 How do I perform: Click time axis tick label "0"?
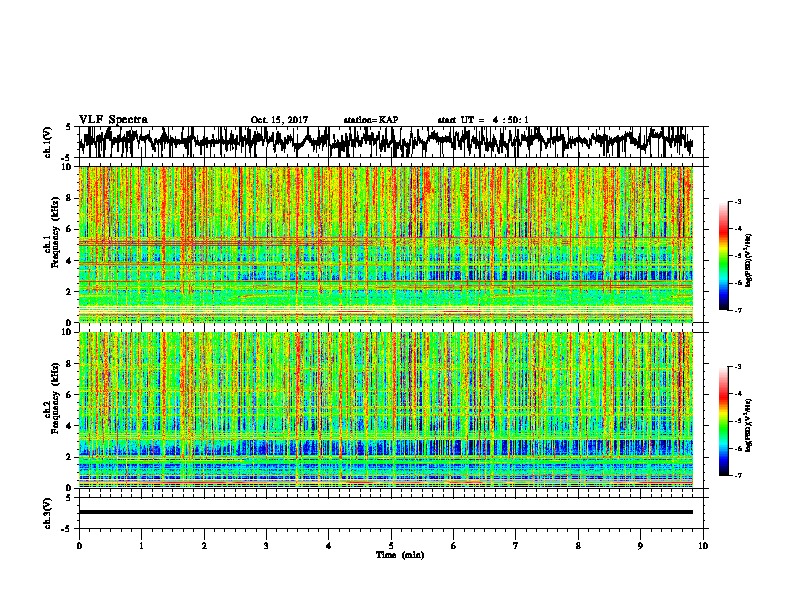pyautogui.click(x=79, y=546)
